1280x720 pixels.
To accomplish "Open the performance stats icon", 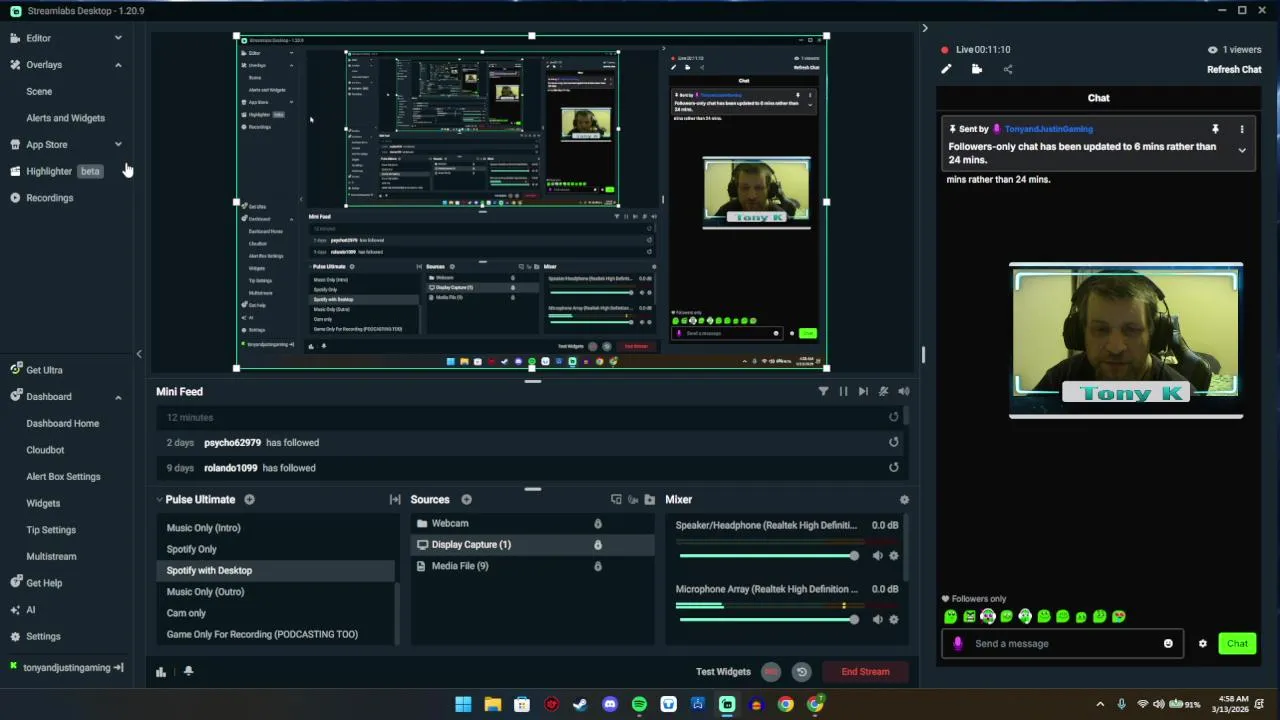I will click(x=160, y=672).
